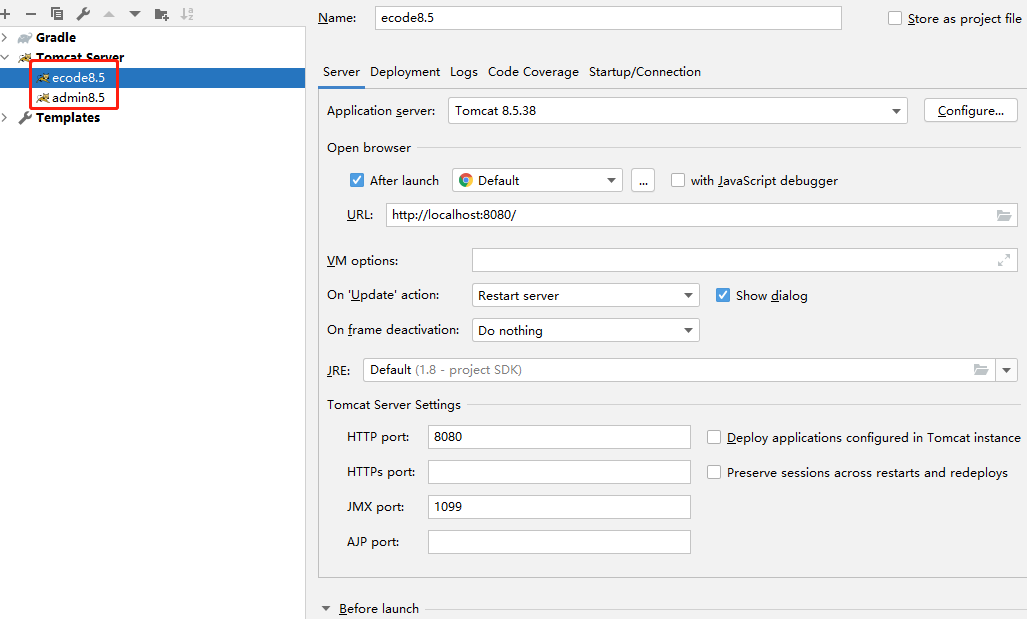Open the Default browser dropdown

[611, 180]
